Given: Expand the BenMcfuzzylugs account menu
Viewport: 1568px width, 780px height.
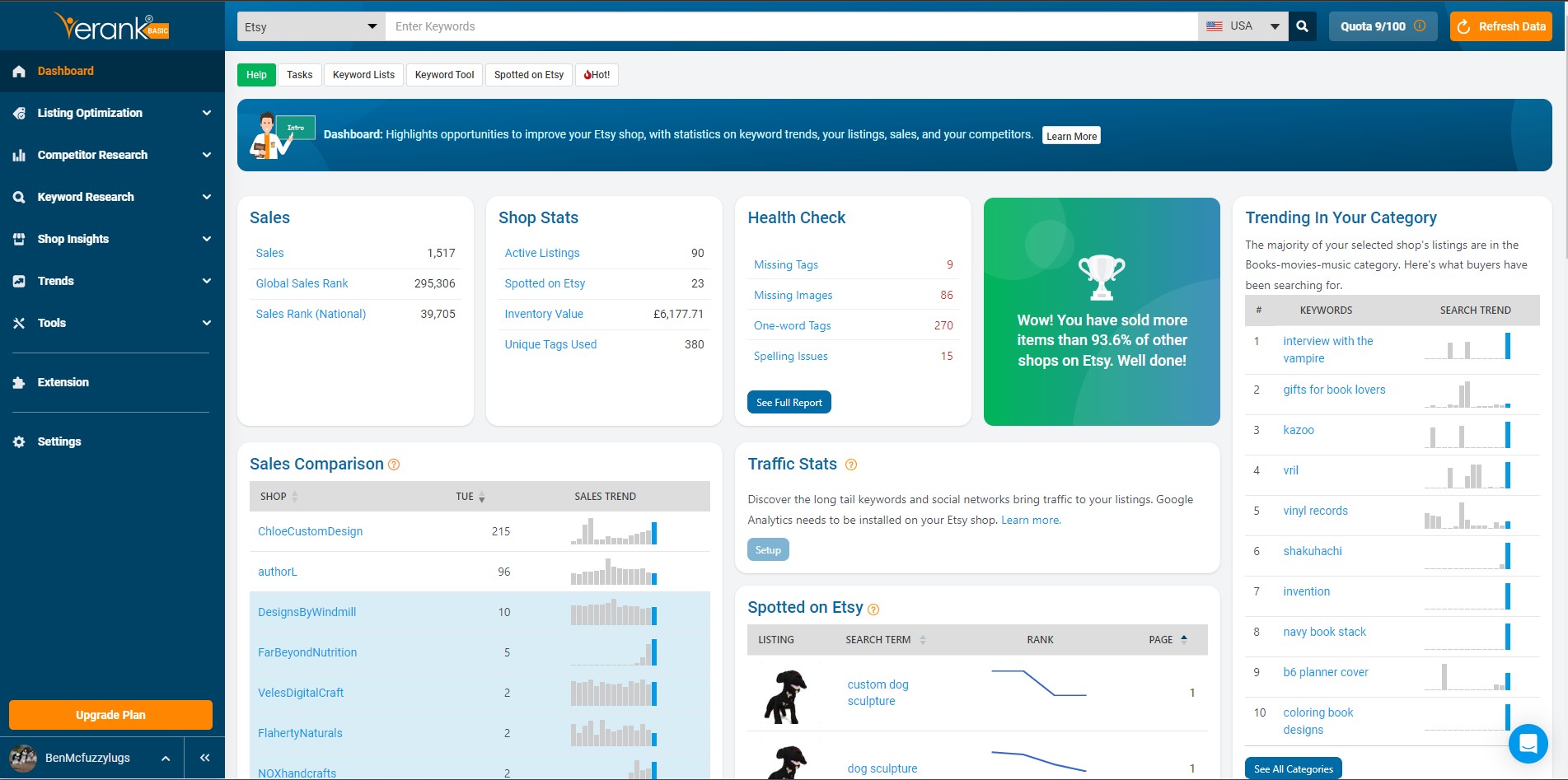Looking at the screenshot, I should (x=166, y=759).
